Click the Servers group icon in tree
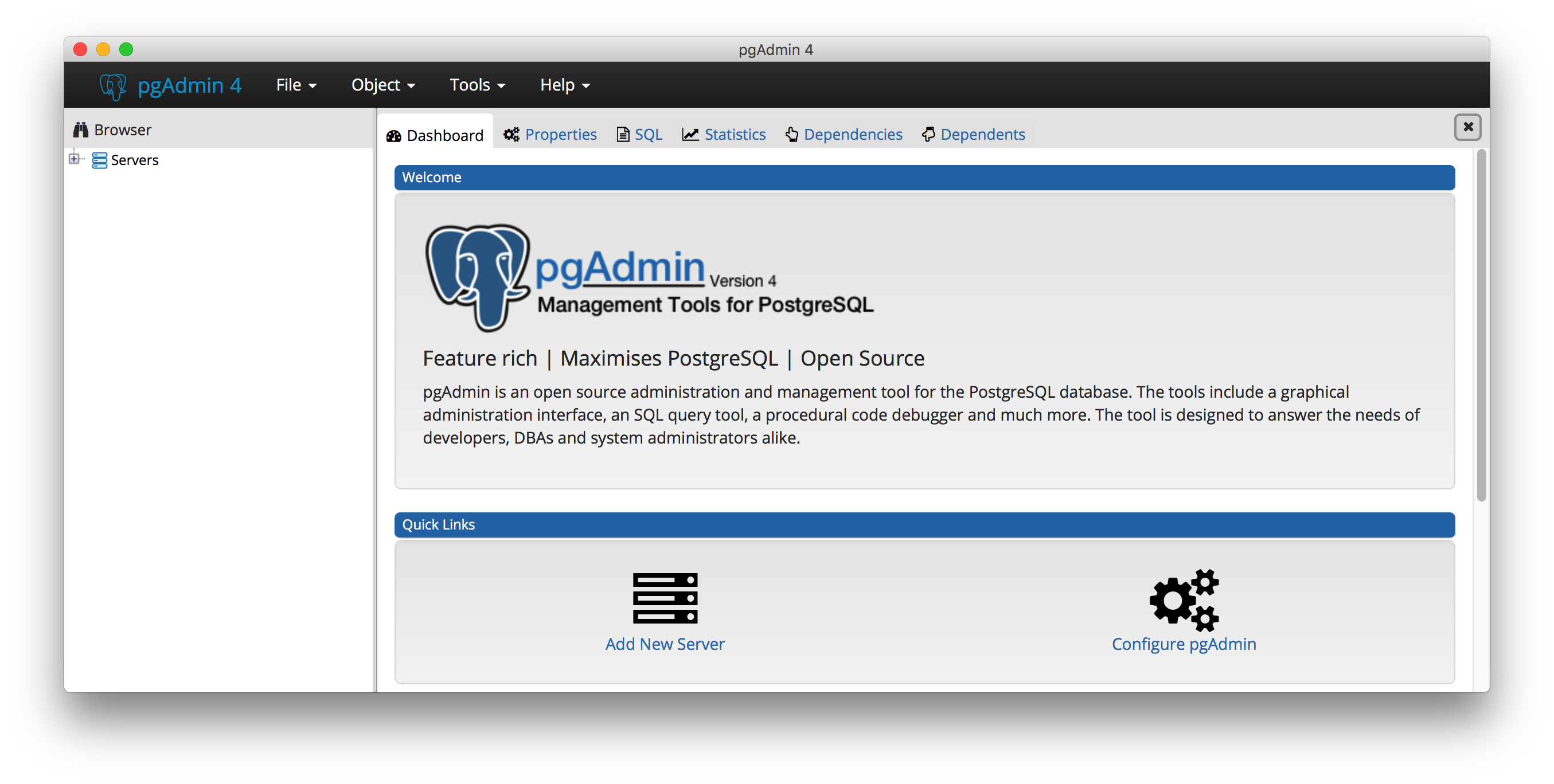Image resolution: width=1554 pixels, height=784 pixels. tap(100, 160)
